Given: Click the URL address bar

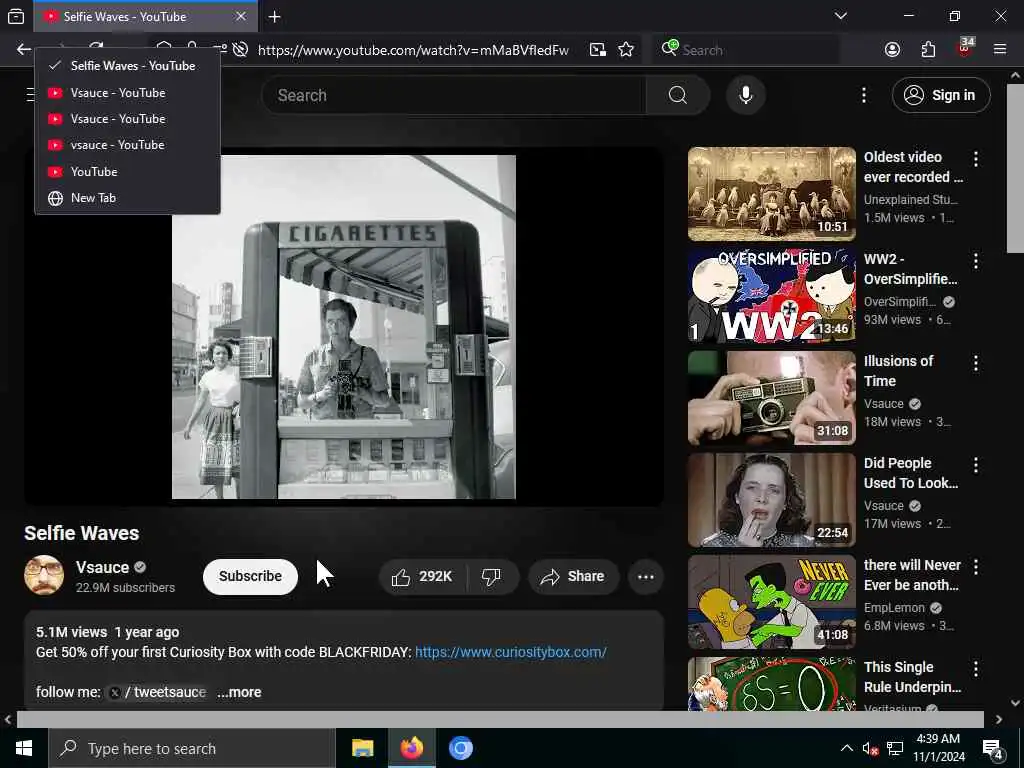Looking at the screenshot, I should [413, 50].
